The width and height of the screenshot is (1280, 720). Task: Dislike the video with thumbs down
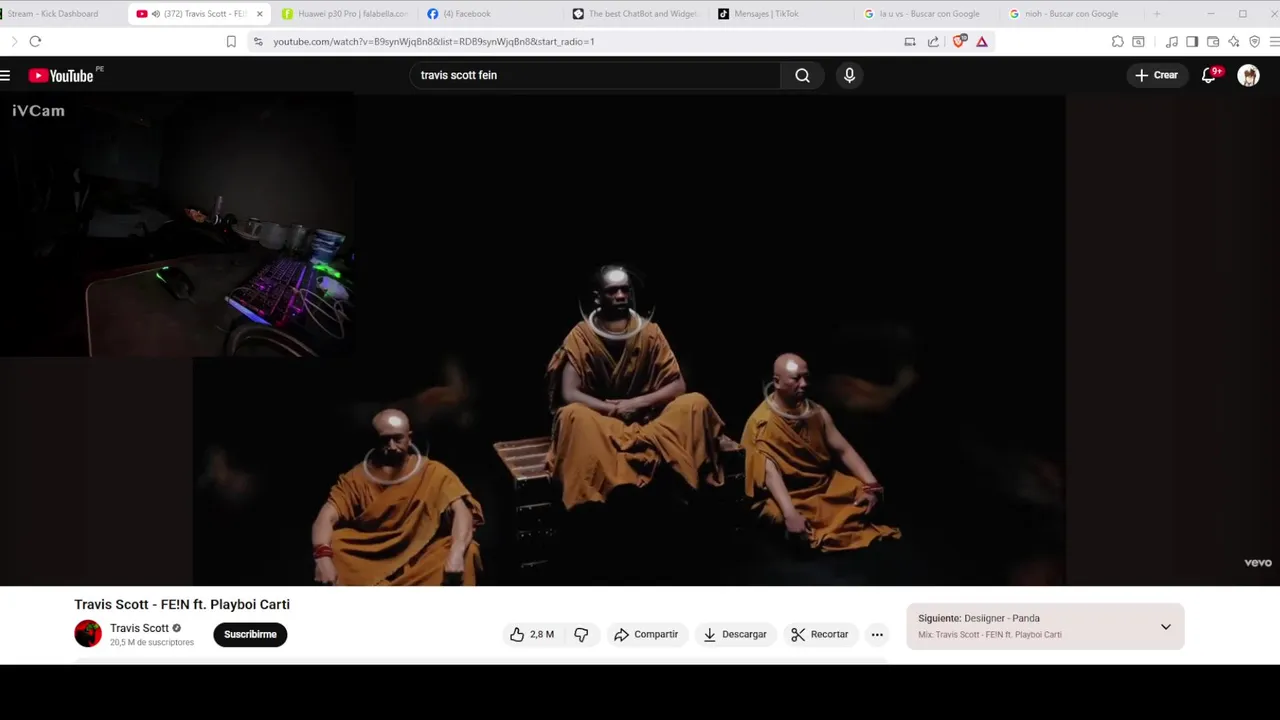pos(581,634)
